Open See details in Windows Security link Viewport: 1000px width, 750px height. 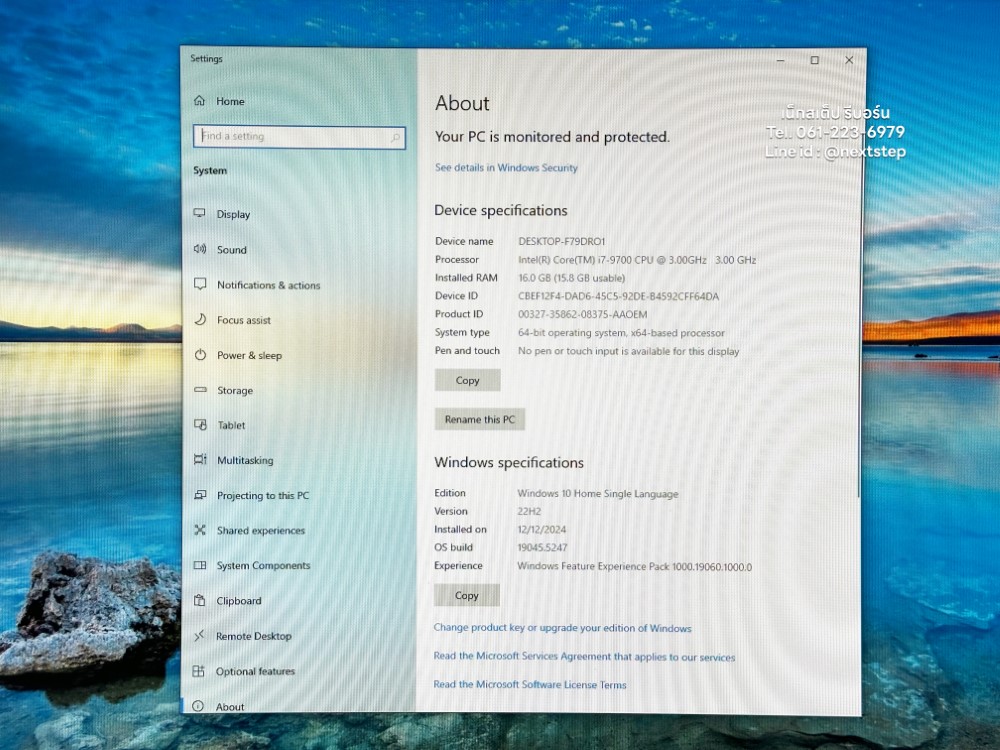tap(506, 168)
